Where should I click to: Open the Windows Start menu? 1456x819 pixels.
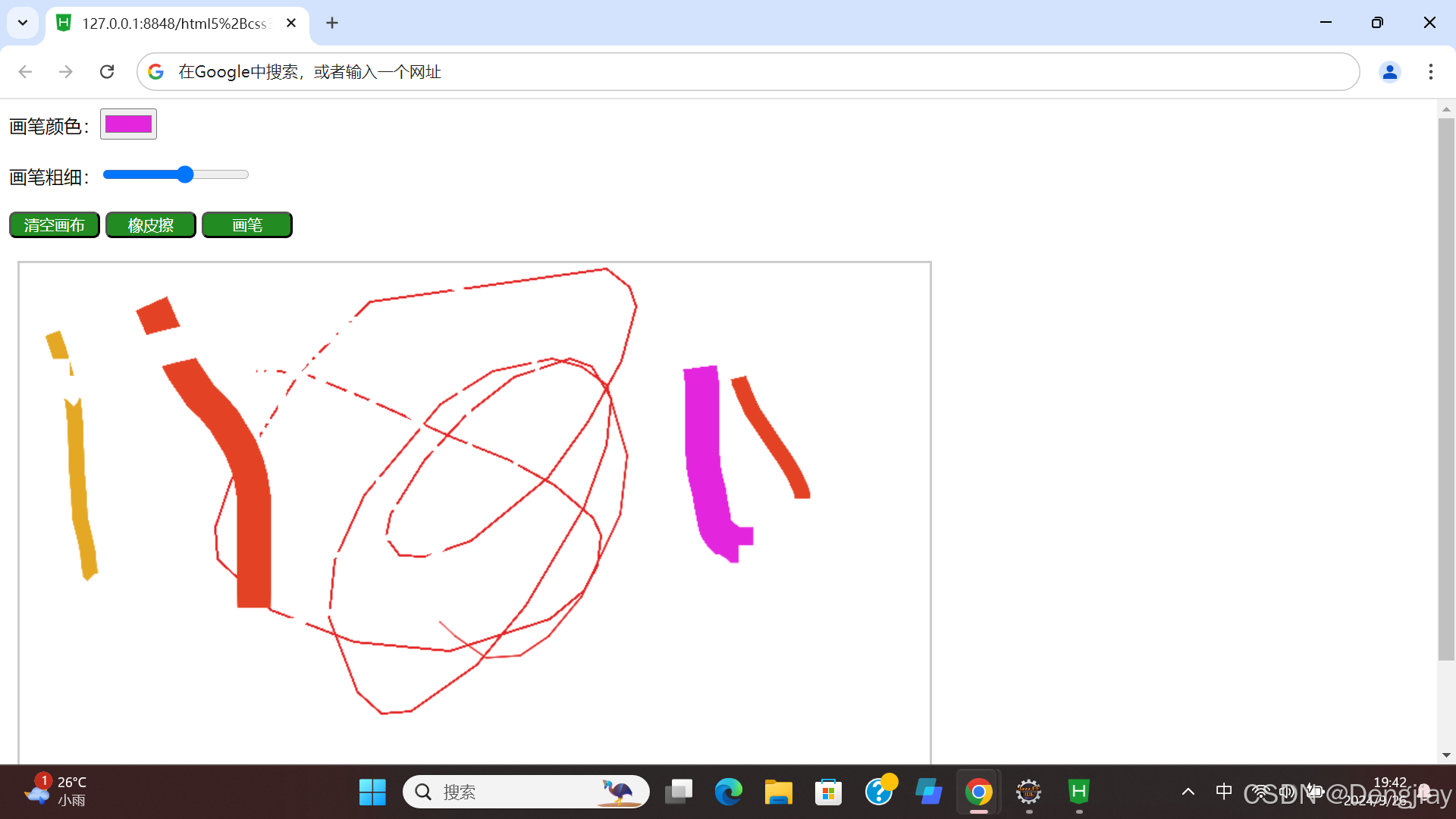click(x=372, y=792)
